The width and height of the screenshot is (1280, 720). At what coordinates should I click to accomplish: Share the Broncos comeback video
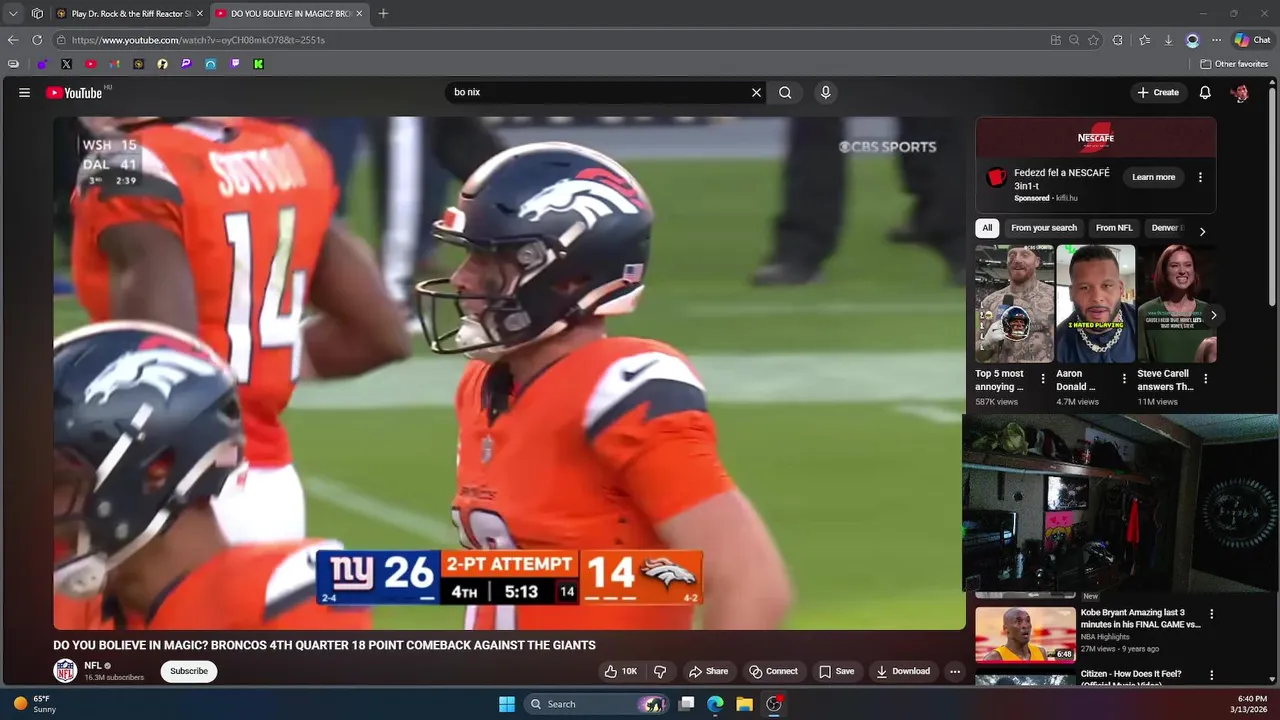point(708,671)
